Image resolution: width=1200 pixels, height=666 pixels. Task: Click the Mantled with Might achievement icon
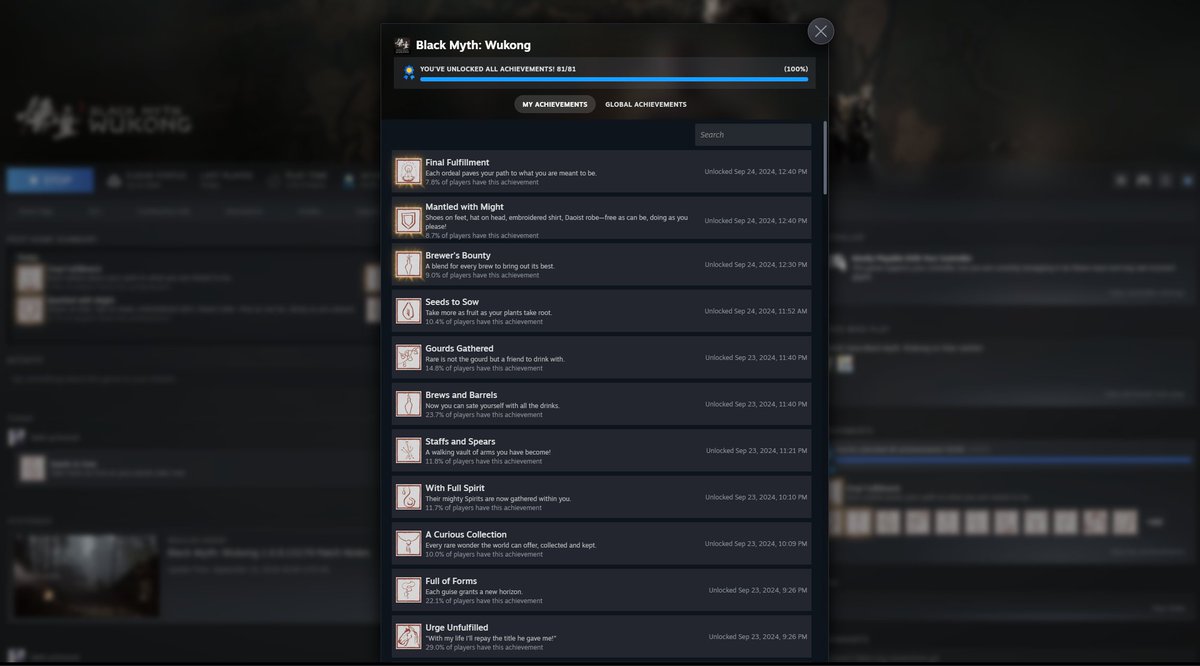408,219
